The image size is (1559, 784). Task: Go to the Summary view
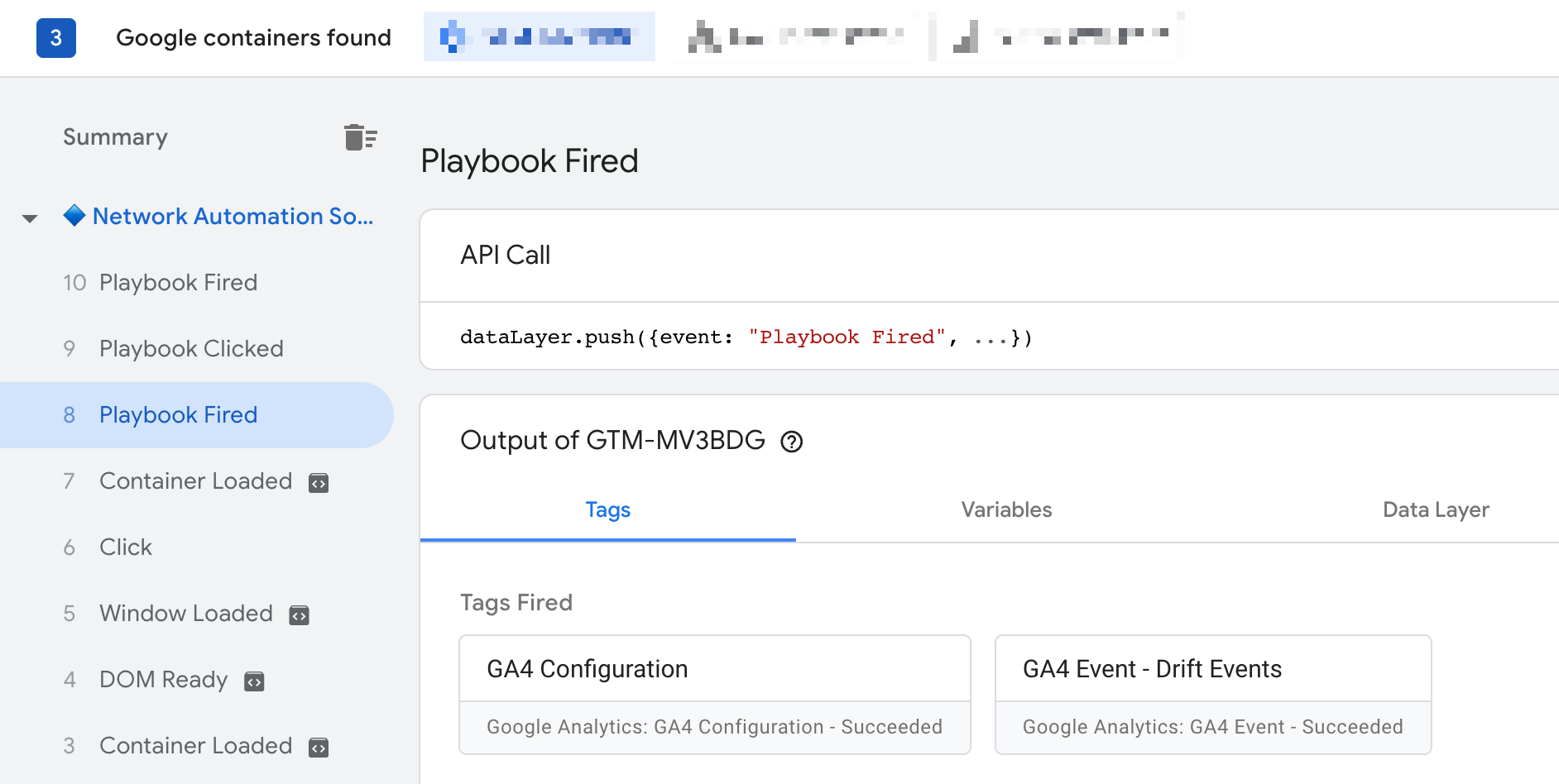pyautogui.click(x=115, y=137)
